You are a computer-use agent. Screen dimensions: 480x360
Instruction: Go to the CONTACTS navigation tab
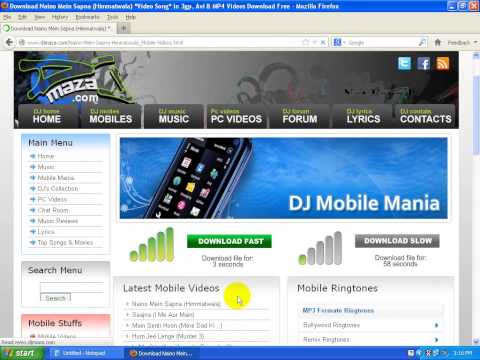(426, 116)
